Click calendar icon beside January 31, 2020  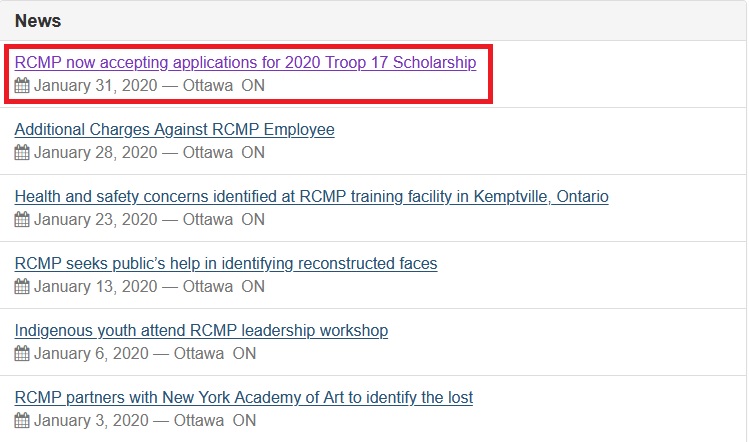pos(22,86)
